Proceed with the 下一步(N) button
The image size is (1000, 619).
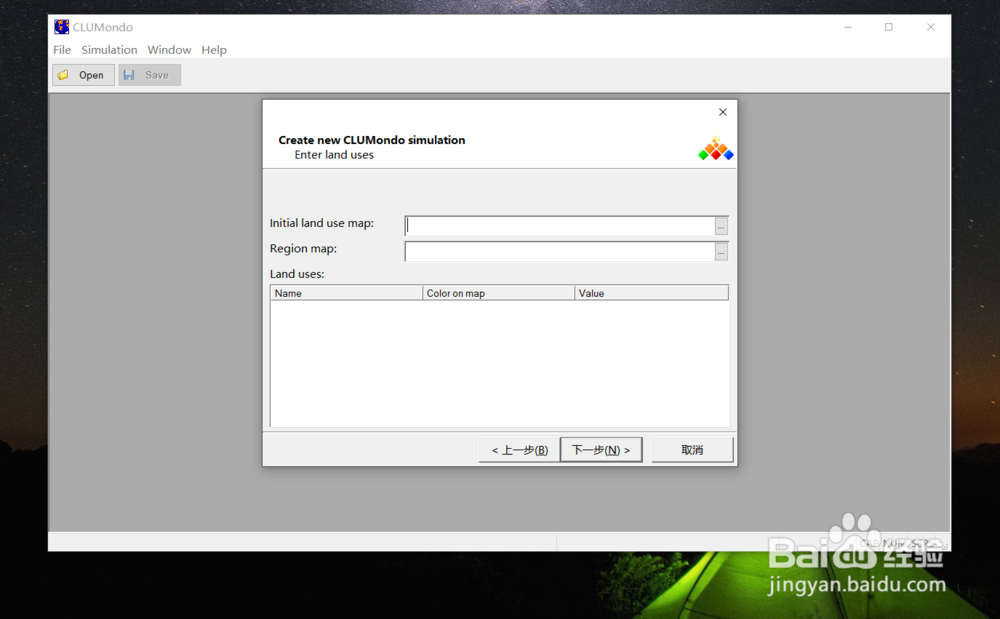(x=601, y=450)
